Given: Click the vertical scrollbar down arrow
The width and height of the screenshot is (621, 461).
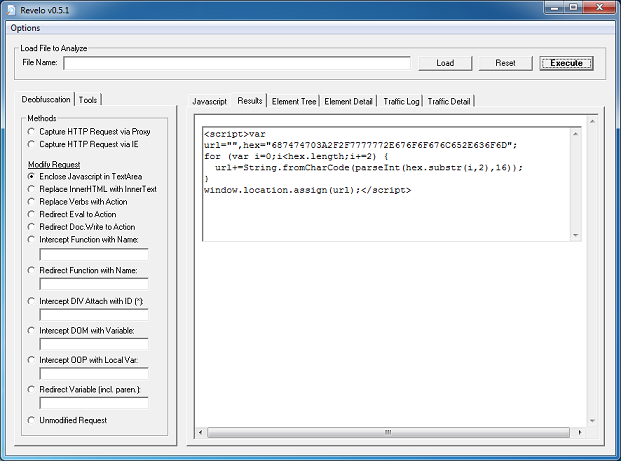Looking at the screenshot, I should [x=593, y=421].
